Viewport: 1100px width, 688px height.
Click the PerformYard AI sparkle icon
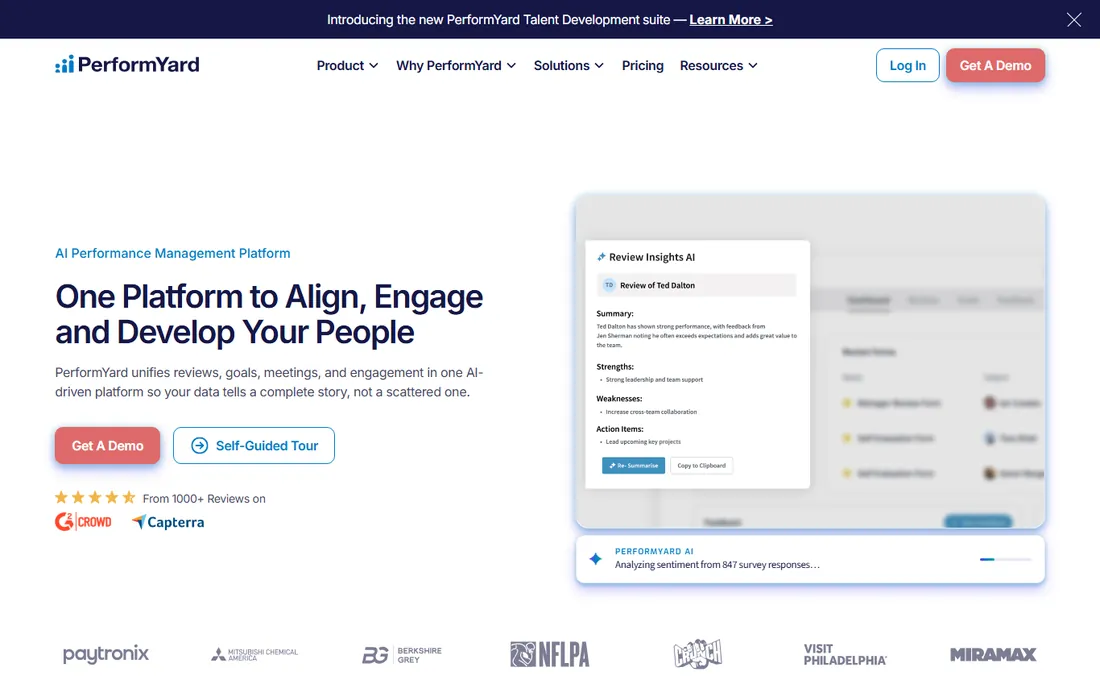click(x=596, y=558)
